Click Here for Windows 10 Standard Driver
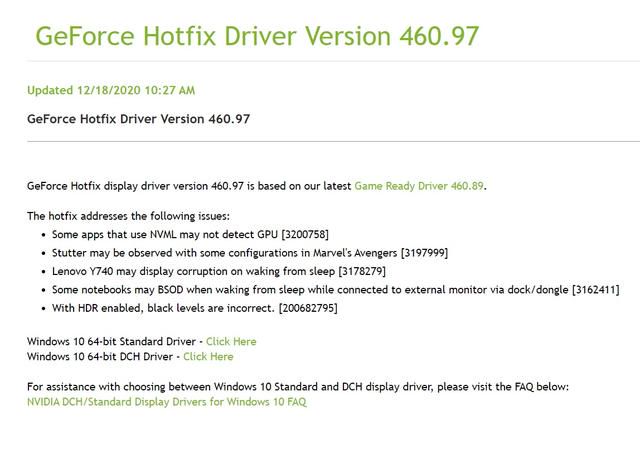The width and height of the screenshot is (640, 449). click(x=231, y=342)
